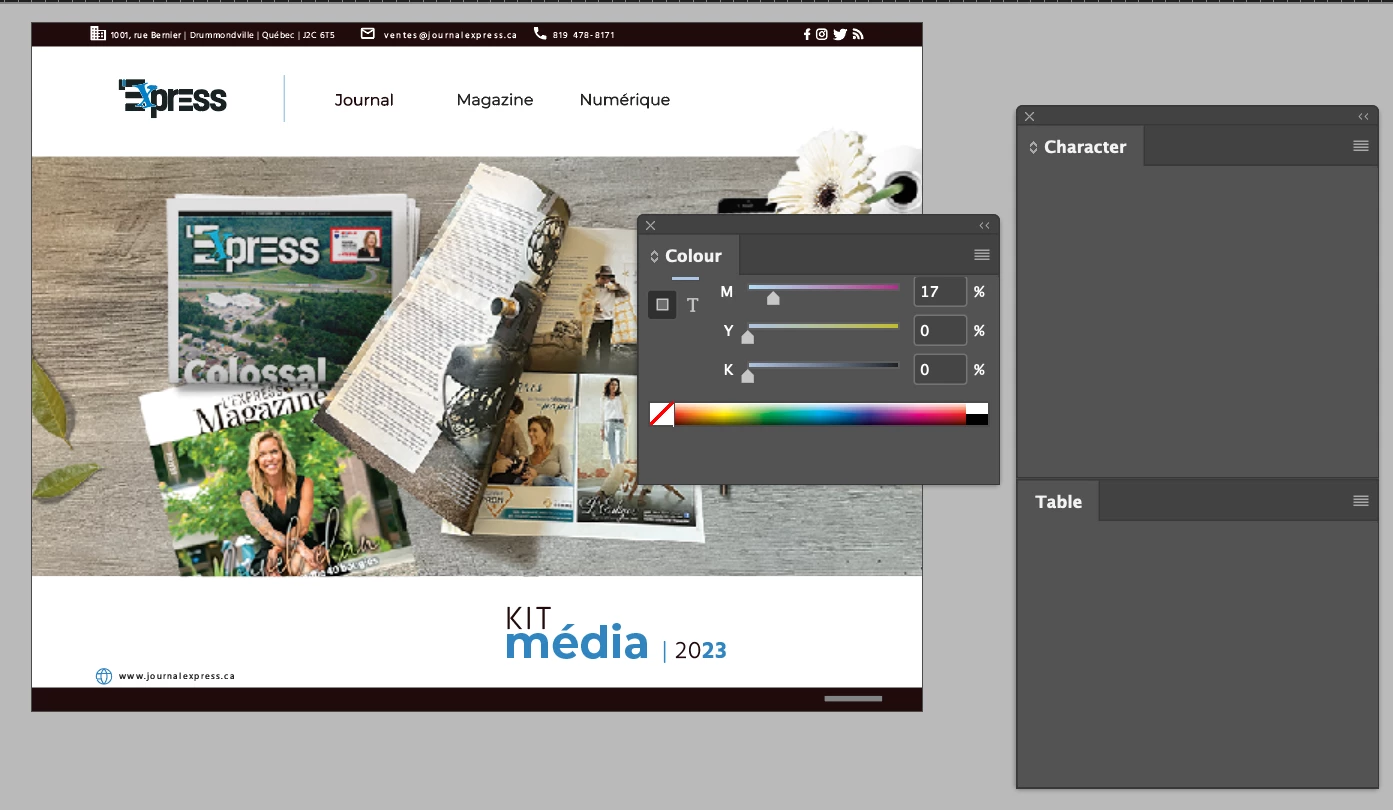Click the Magazine navigation item in the document
Screen dimensions: 1393x810
click(x=495, y=100)
